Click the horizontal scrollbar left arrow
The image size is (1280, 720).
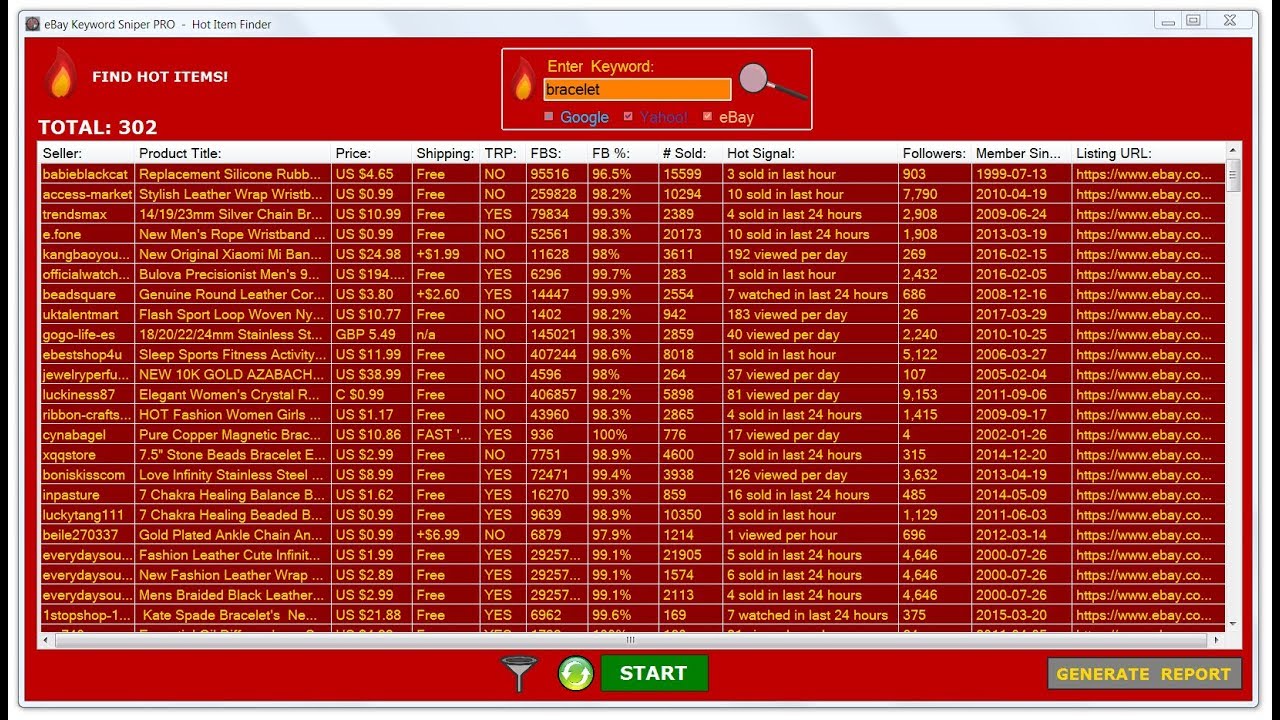pyautogui.click(x=47, y=640)
